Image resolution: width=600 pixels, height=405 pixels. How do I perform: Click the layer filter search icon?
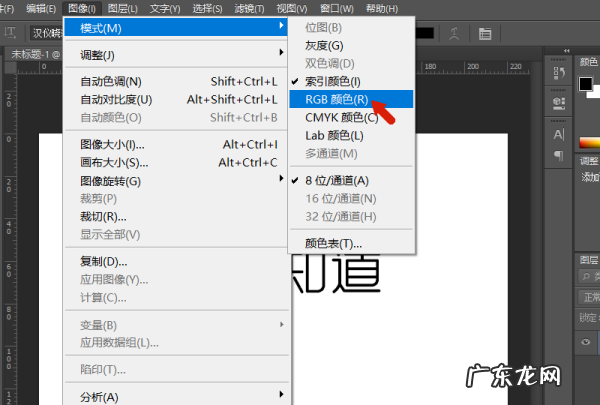[x=586, y=276]
